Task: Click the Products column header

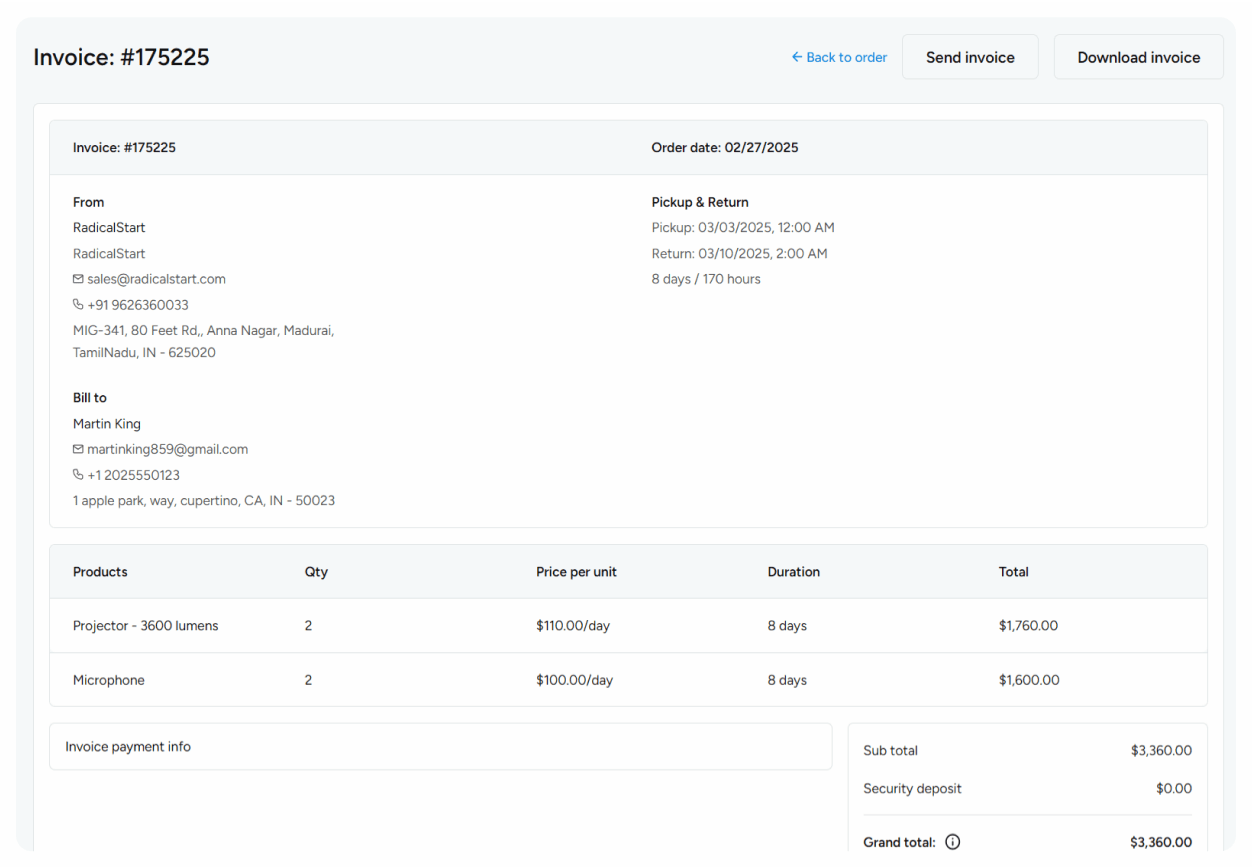Action: 100,571
